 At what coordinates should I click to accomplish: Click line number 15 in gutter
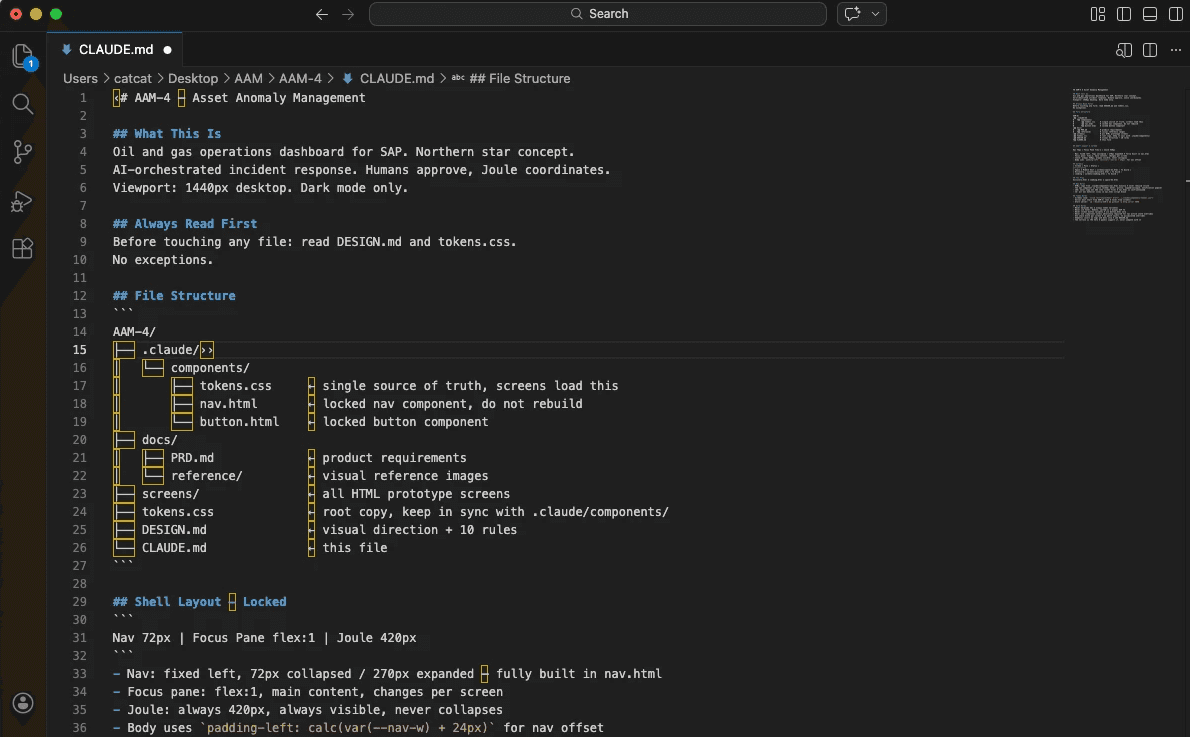pos(80,350)
